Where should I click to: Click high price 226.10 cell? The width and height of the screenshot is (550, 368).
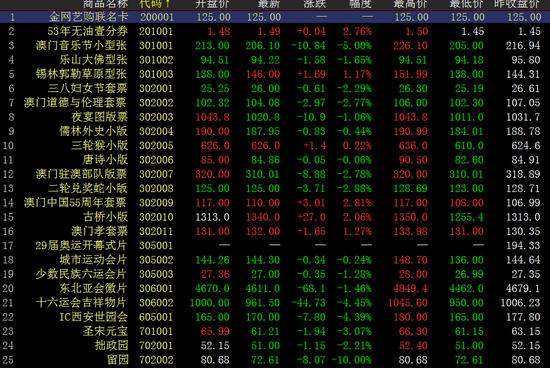410,46
